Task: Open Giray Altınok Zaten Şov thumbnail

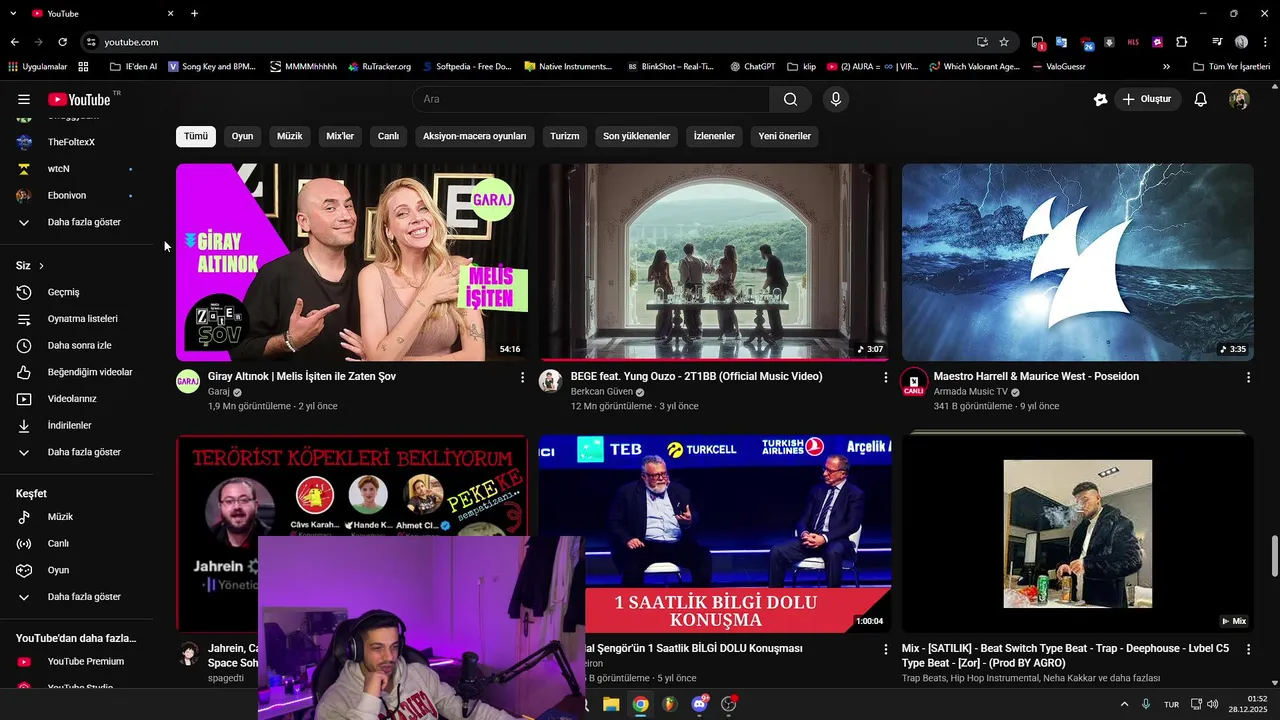Action: click(352, 262)
